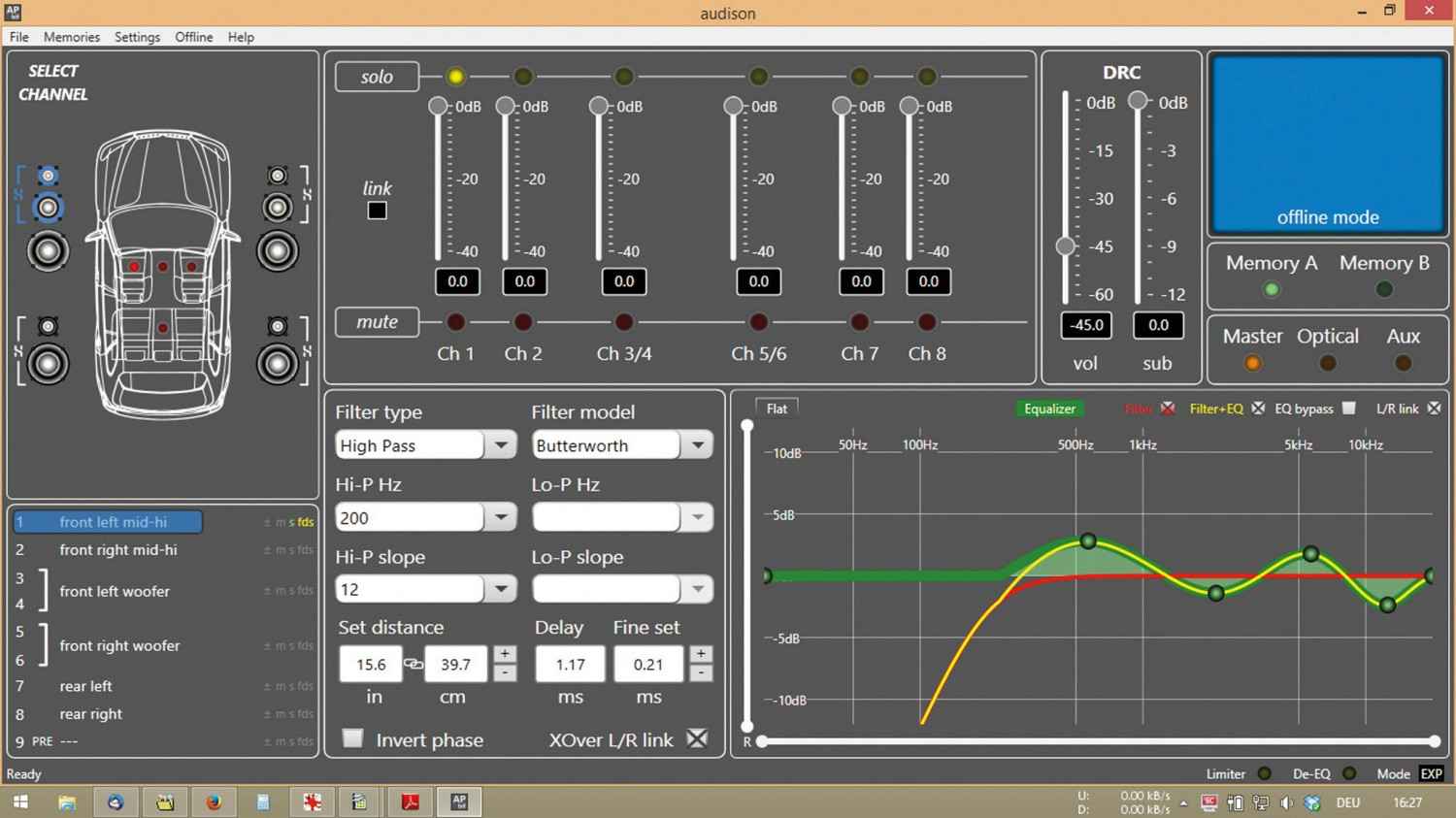This screenshot has height=818, width=1456.
Task: Select the rear right tweeter speaker icon
Action: pos(278,327)
